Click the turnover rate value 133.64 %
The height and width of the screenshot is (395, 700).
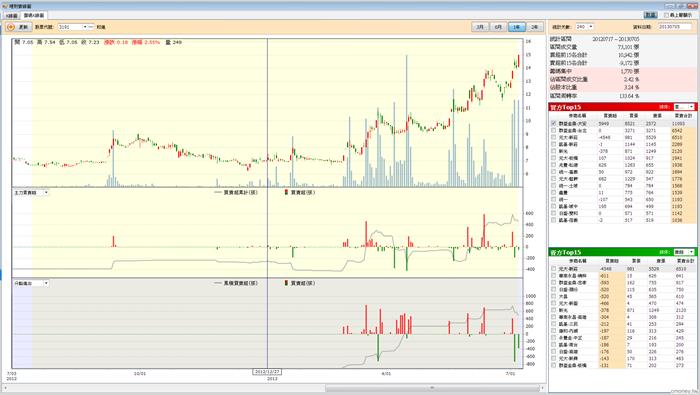pos(629,96)
